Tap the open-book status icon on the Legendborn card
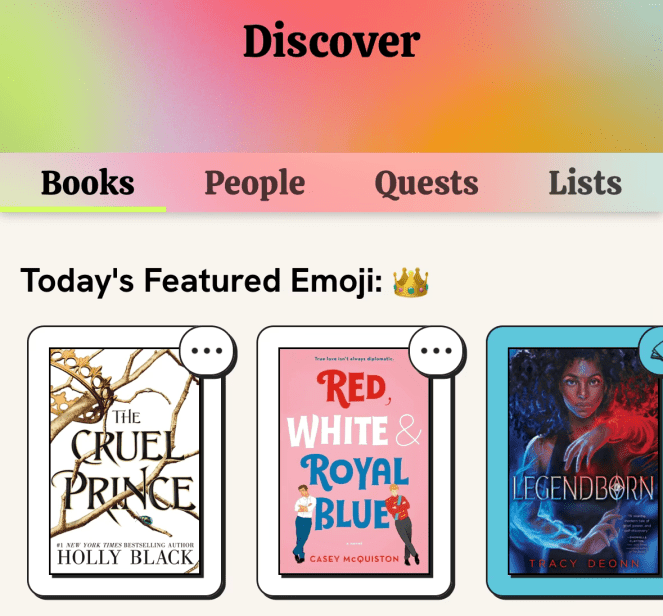The height and width of the screenshot is (616, 663). 655,350
